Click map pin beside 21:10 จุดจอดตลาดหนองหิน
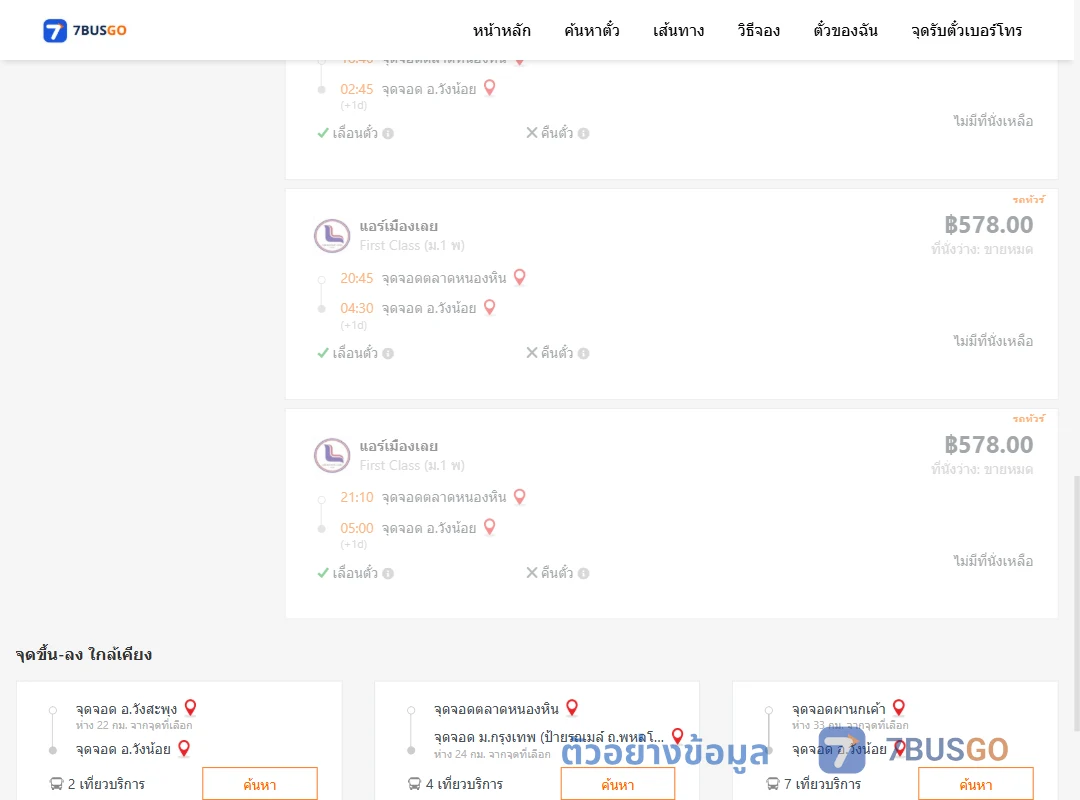This screenshot has width=1080, height=800. [520, 496]
